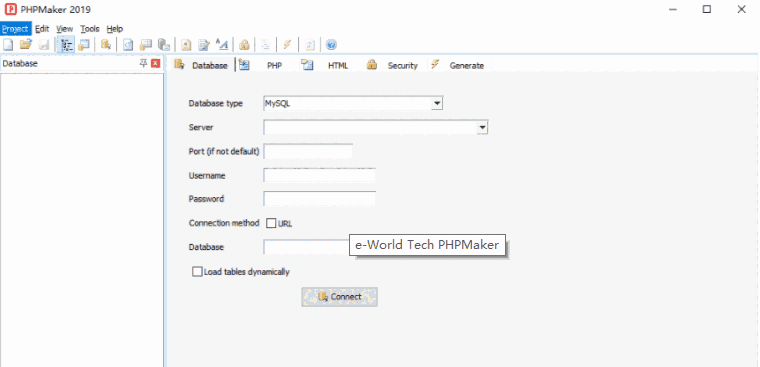This screenshot has width=760, height=367.
Task: Close the Database side panel with red X
Action: pos(156,63)
